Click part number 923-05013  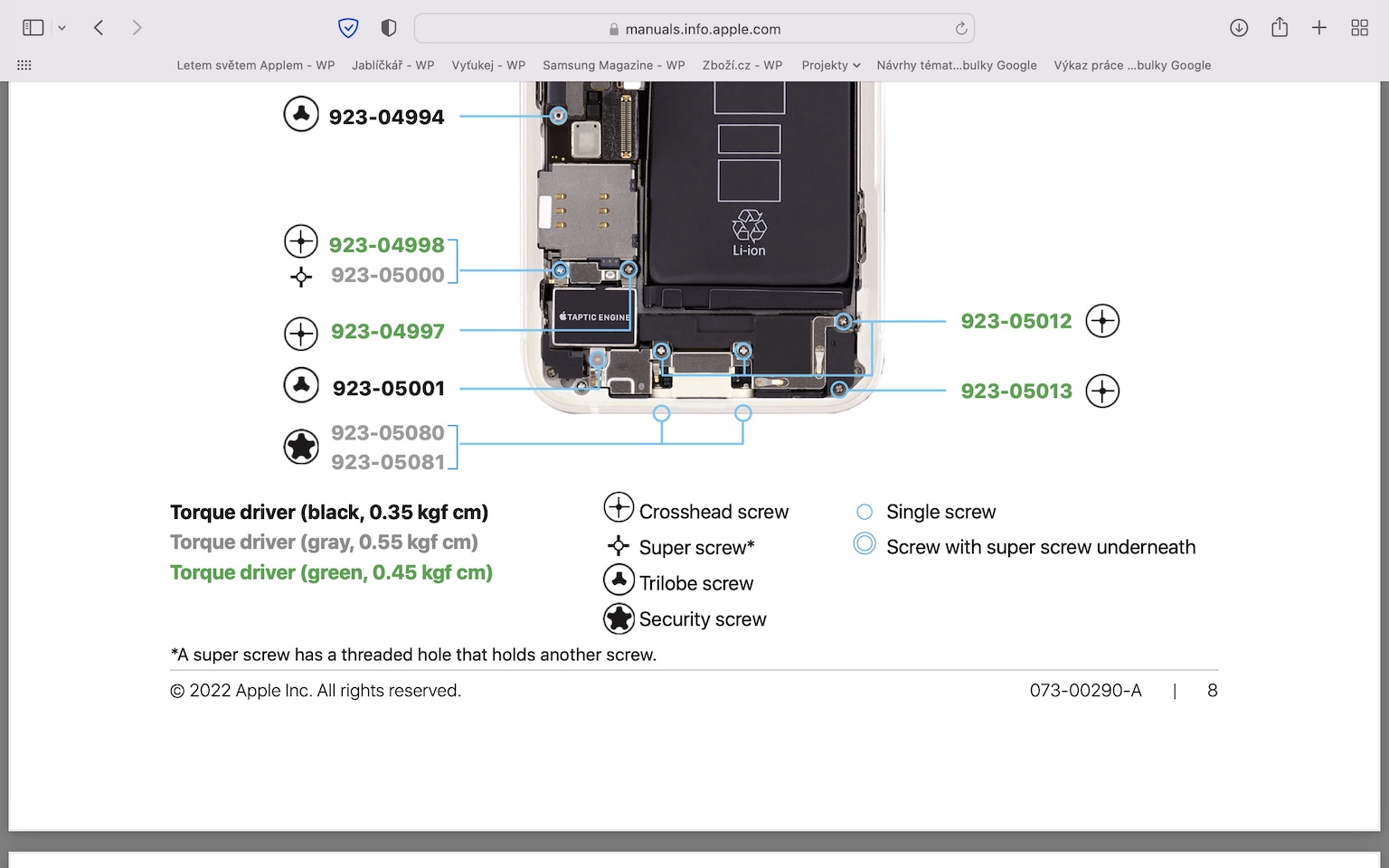[1016, 392]
